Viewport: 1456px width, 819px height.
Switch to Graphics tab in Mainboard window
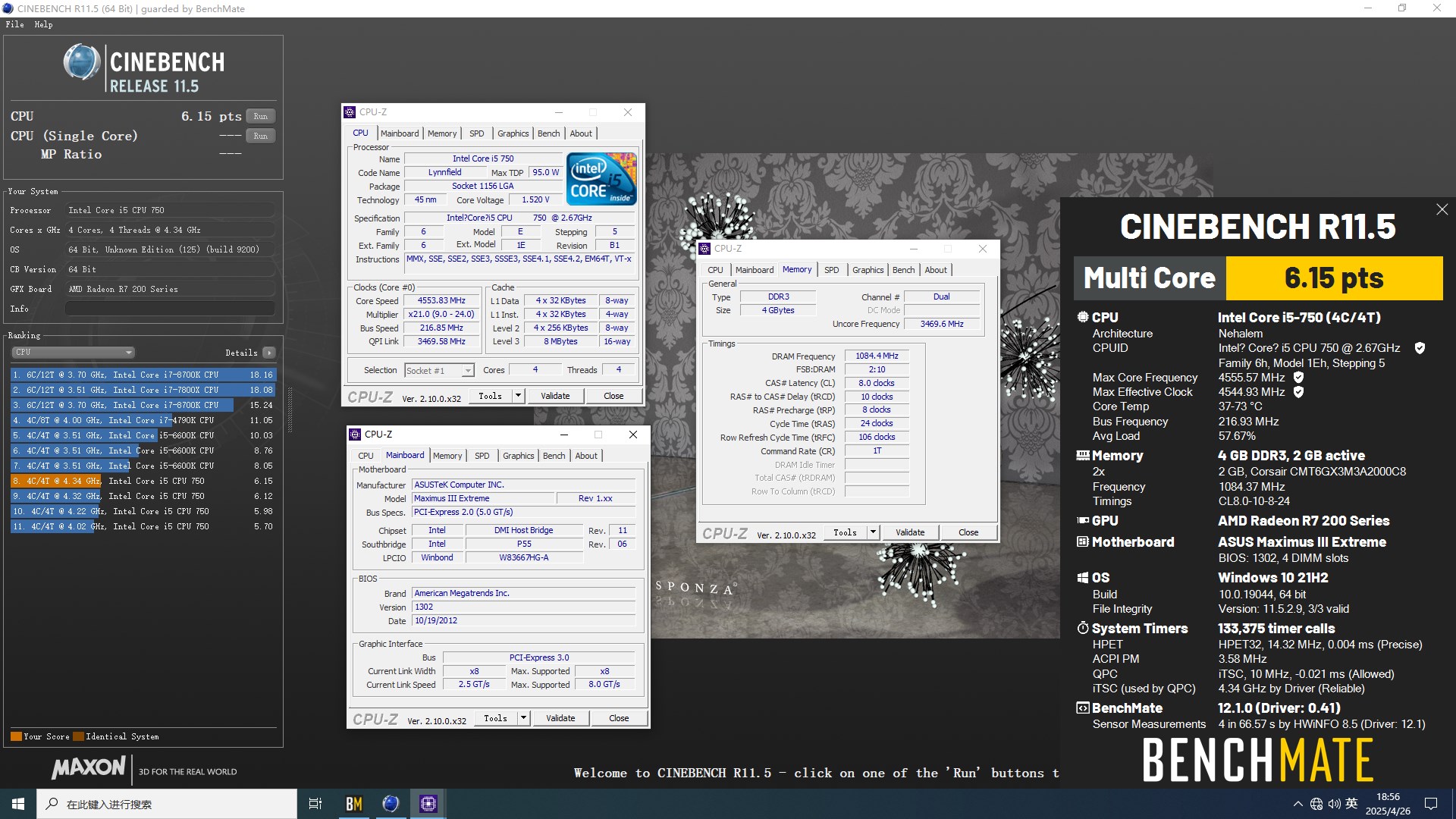coord(518,456)
